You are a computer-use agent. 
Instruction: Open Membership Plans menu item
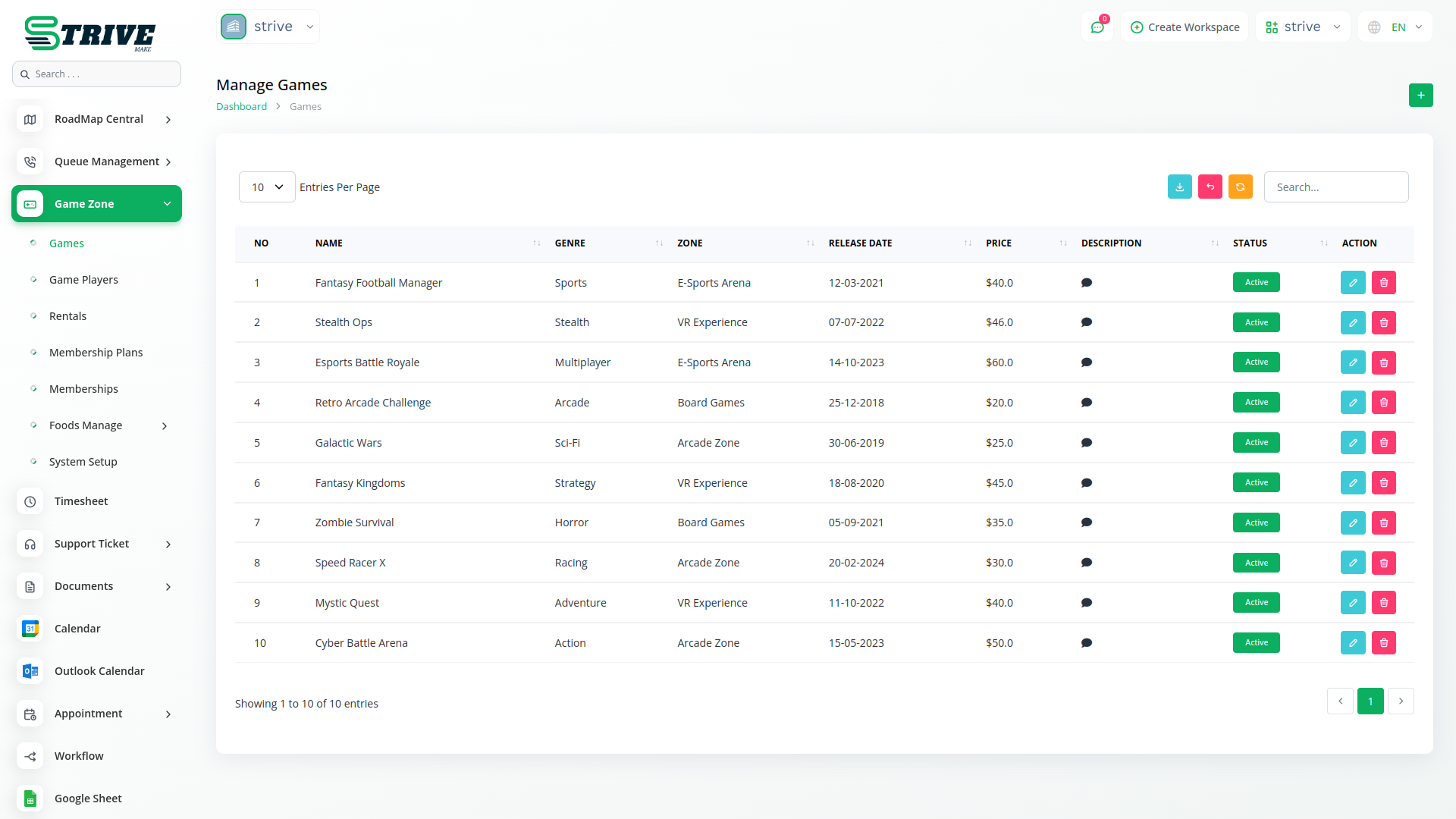(x=96, y=353)
